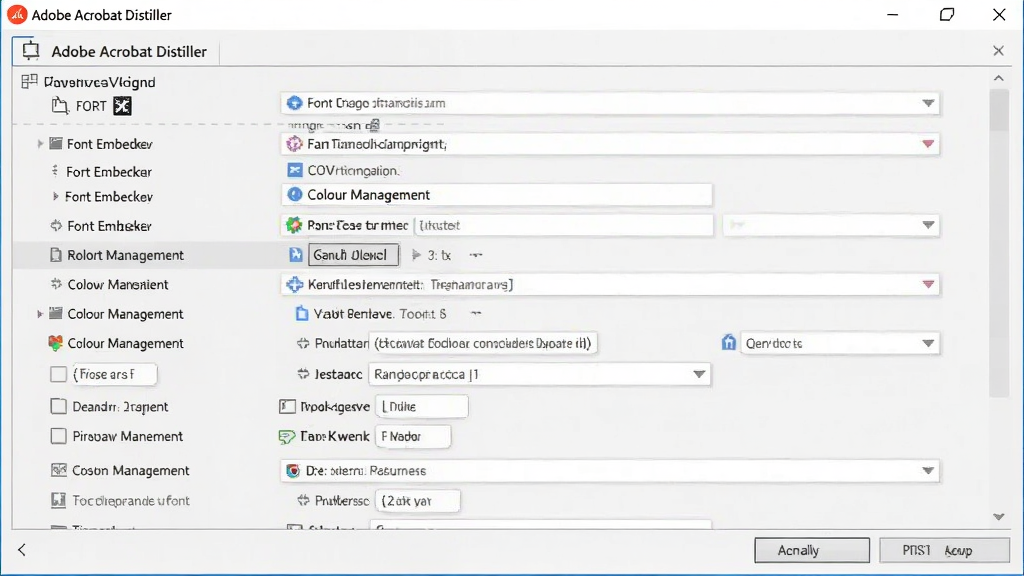The image size is (1024, 576).
Task: Click the page icon beside Rolort Management
Action: [x=56, y=255]
